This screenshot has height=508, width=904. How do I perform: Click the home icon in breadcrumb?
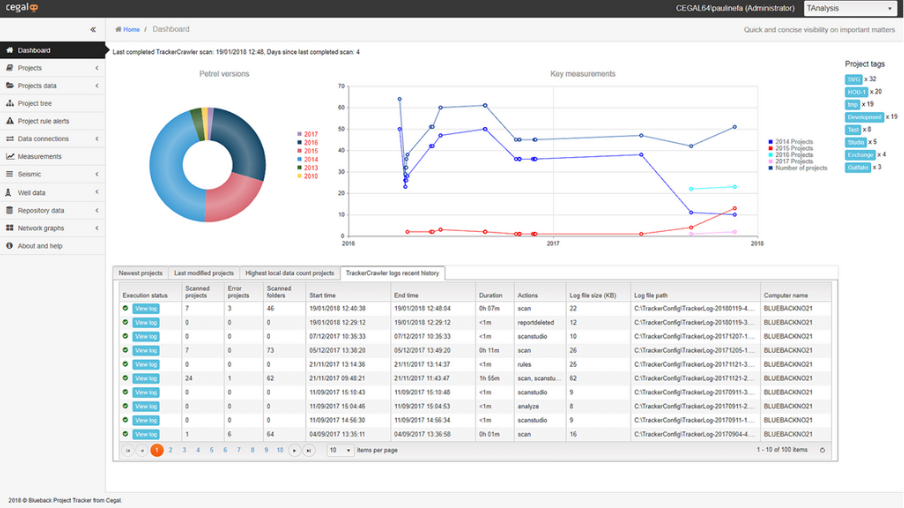click(118, 29)
